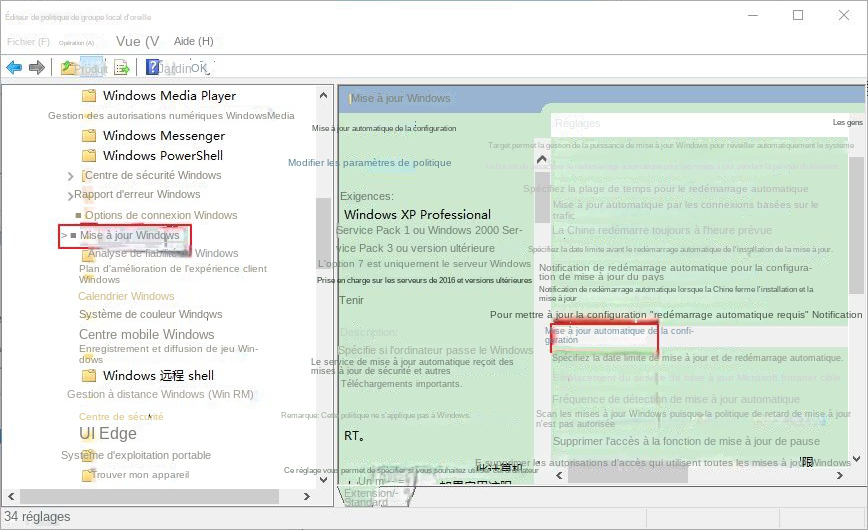Click the blue Back arrow in toolbar
The height and width of the screenshot is (530, 868).
pos(14,68)
